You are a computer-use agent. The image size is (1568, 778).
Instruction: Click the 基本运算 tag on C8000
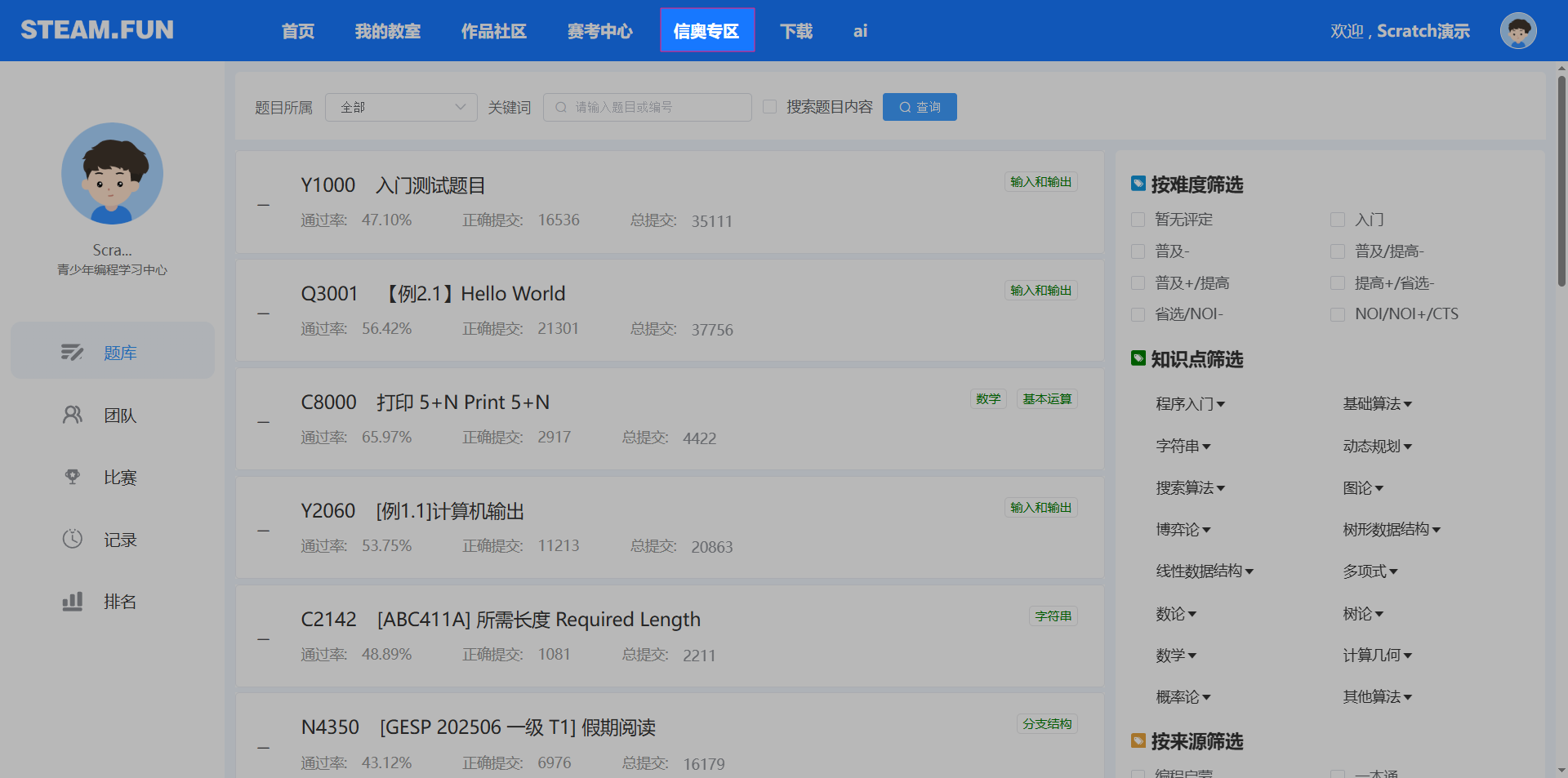1047,399
